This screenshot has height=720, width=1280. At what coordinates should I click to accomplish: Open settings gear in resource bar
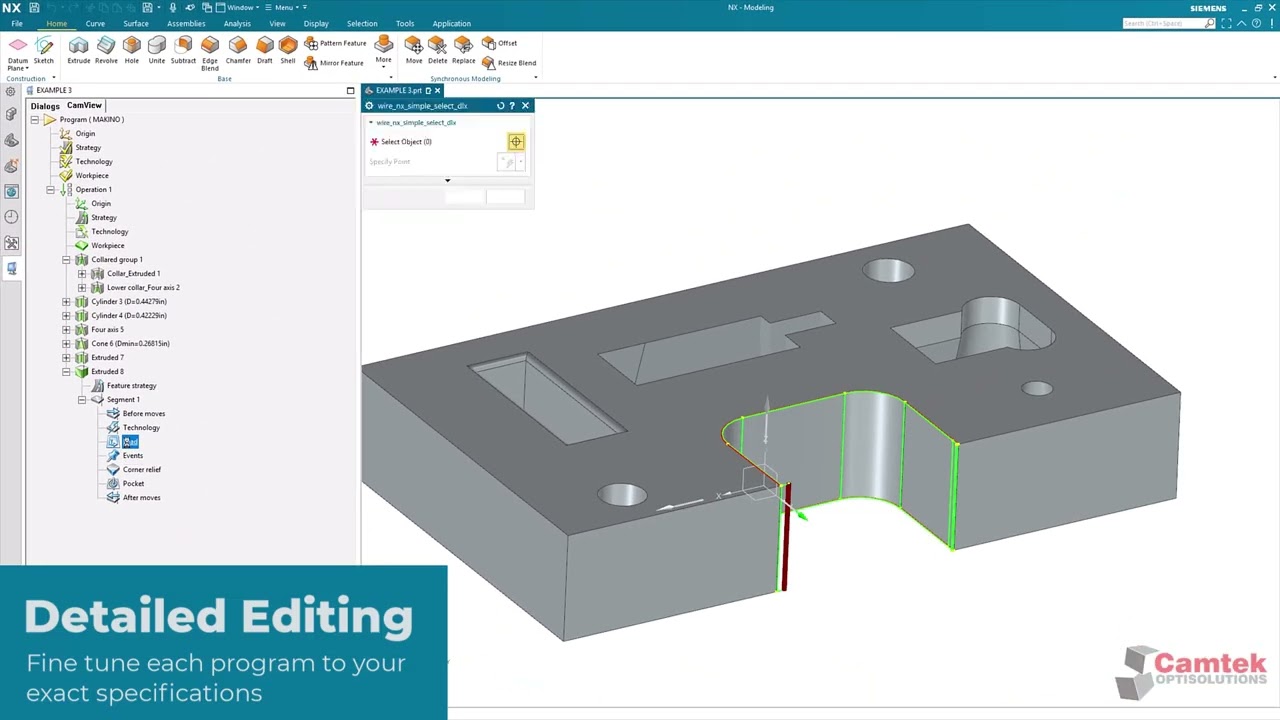(11, 91)
